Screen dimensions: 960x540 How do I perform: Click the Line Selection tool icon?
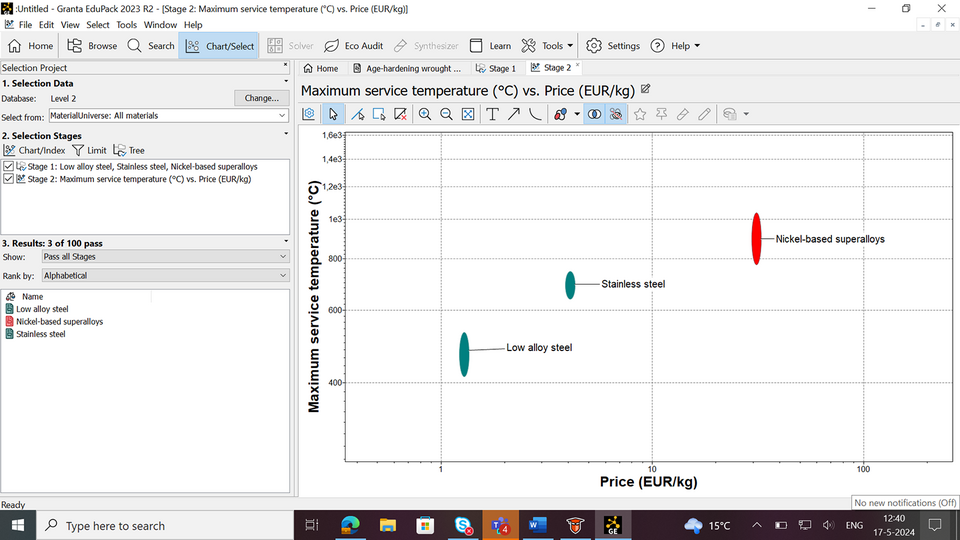point(357,114)
